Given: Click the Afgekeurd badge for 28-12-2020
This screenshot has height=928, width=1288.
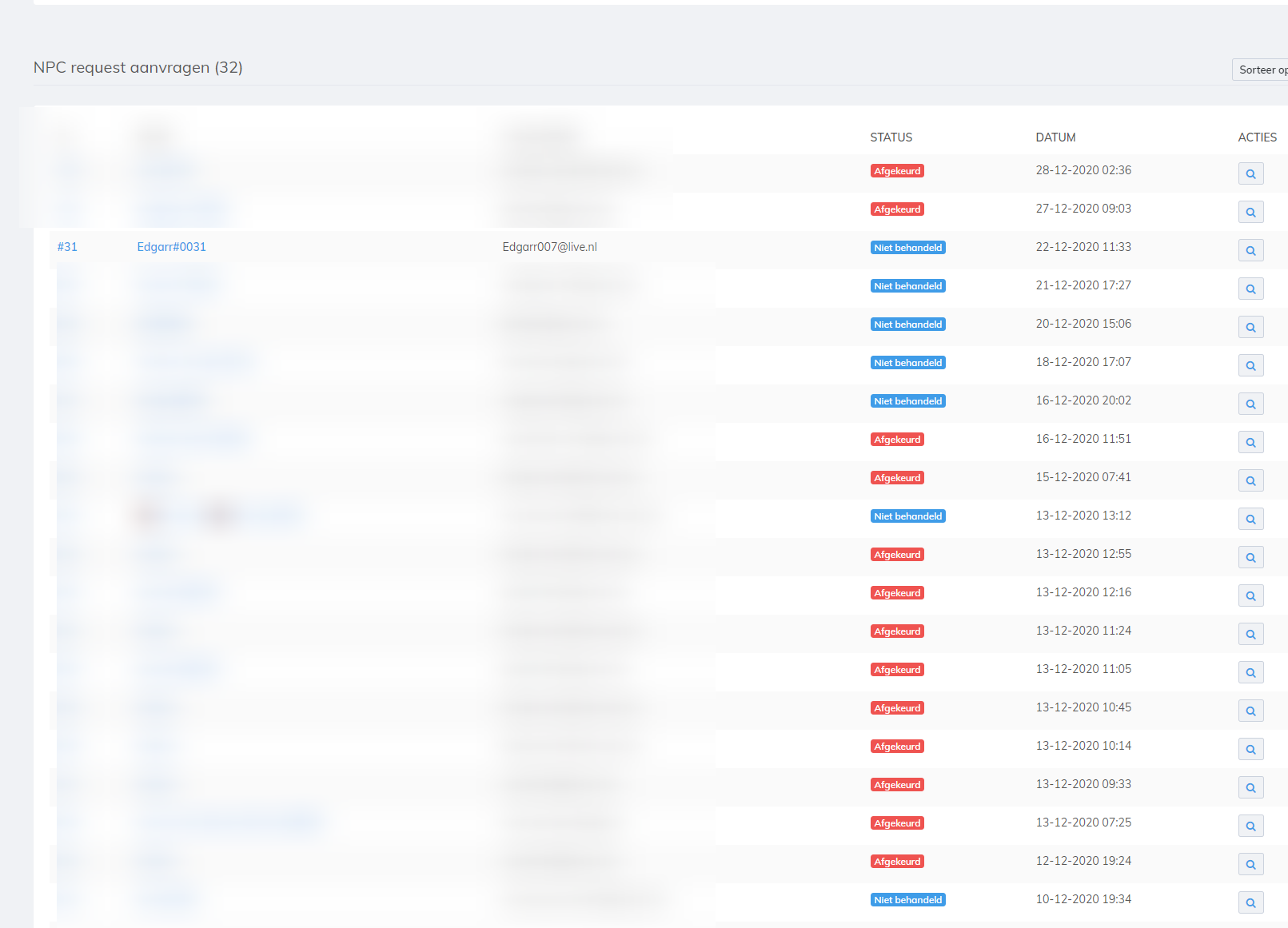Looking at the screenshot, I should 897,171.
